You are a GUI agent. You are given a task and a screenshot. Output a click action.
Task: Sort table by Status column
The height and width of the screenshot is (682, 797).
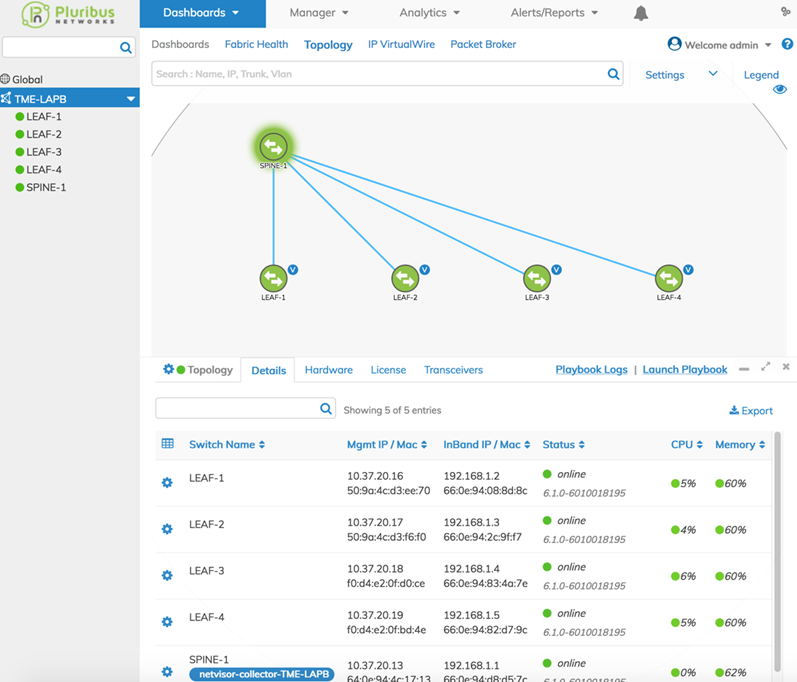563,445
